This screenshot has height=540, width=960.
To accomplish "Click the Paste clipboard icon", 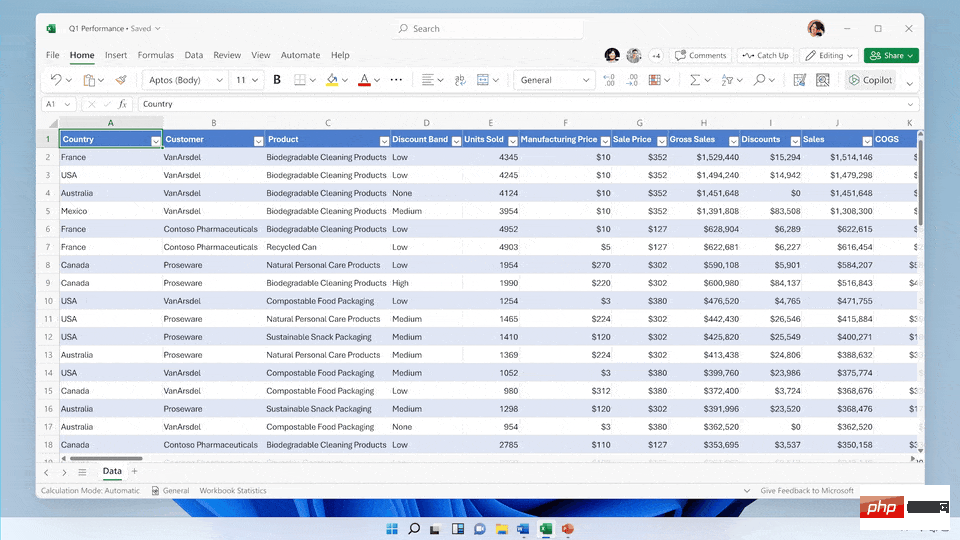I will [x=89, y=80].
